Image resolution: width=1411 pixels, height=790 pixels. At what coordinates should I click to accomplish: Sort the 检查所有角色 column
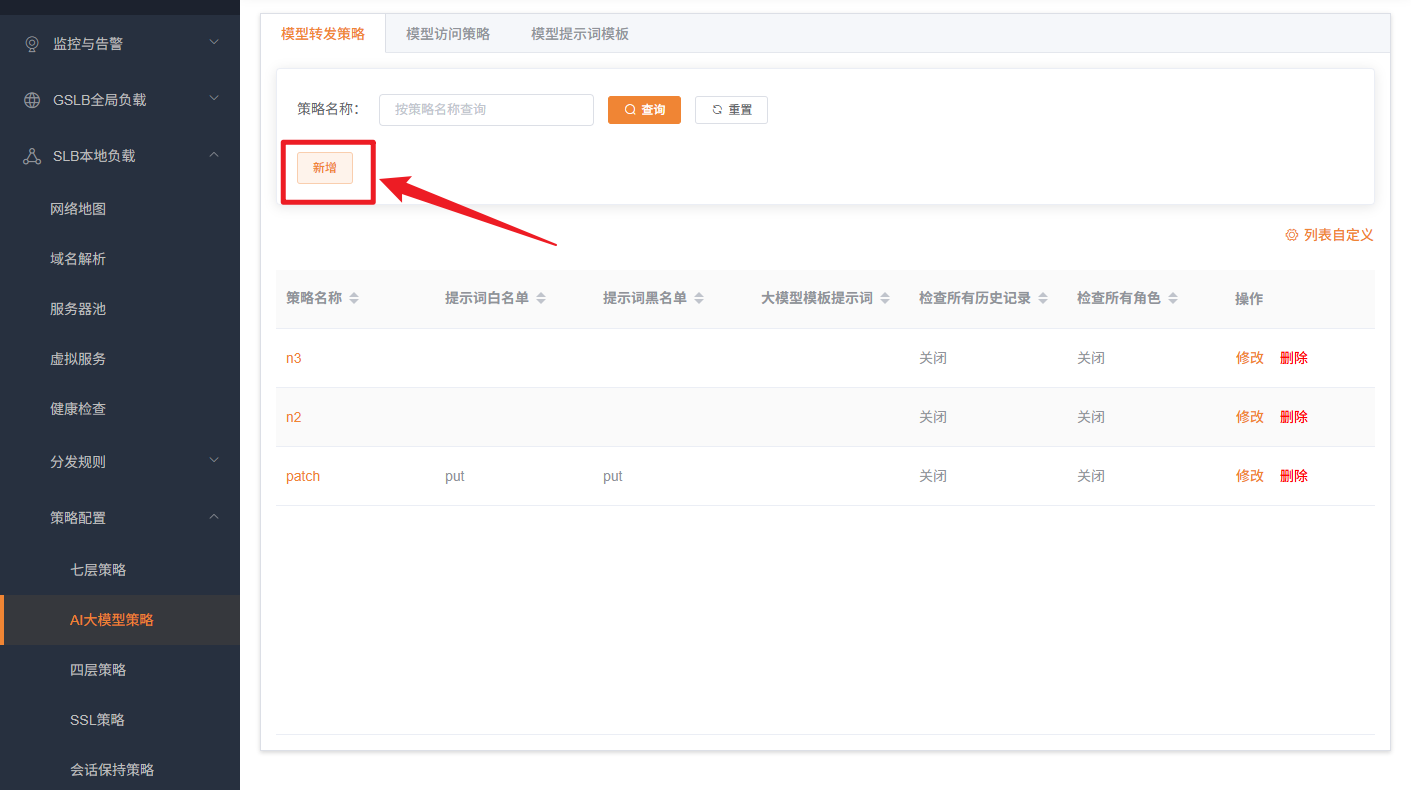tap(1173, 297)
